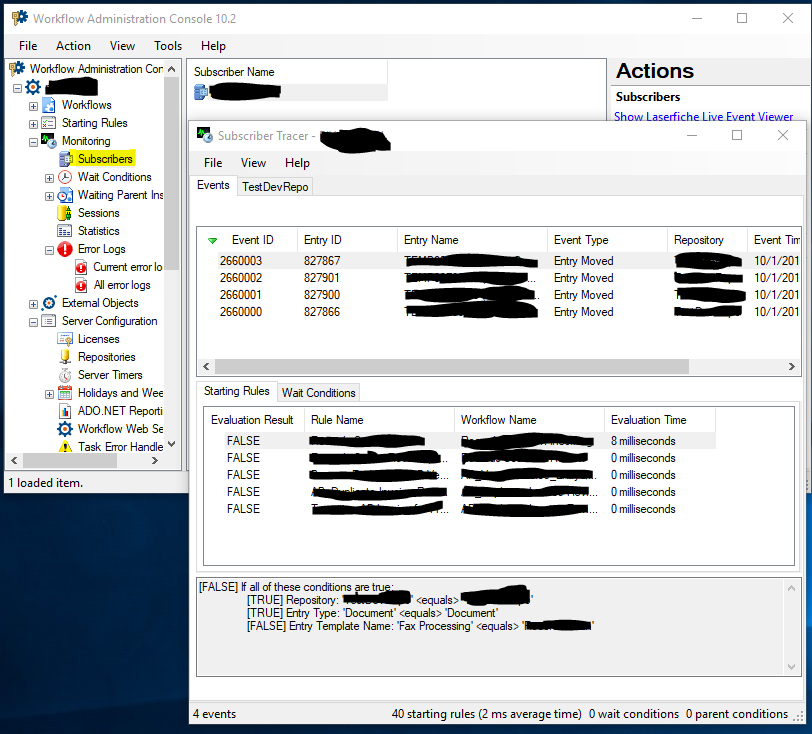Collapse the Error Logs tree node
The width and height of the screenshot is (812, 734).
(49, 250)
